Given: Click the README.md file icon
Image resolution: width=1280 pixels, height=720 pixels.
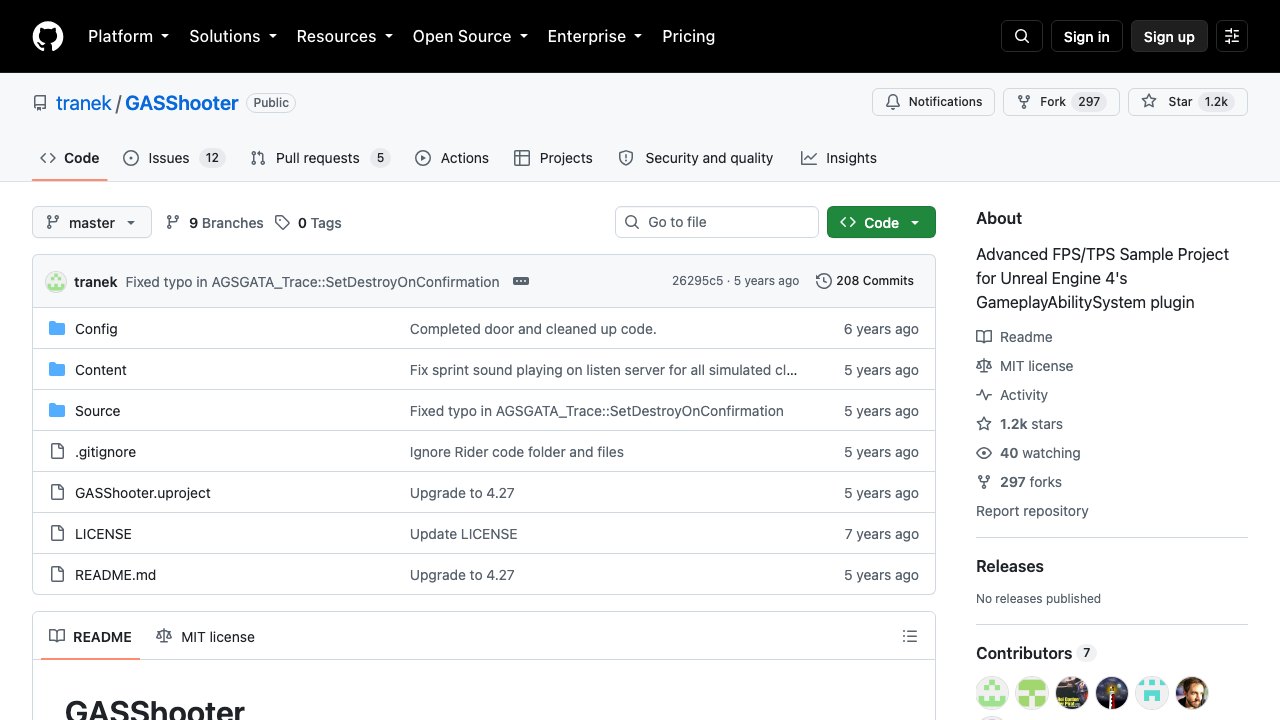Looking at the screenshot, I should pos(57,575).
